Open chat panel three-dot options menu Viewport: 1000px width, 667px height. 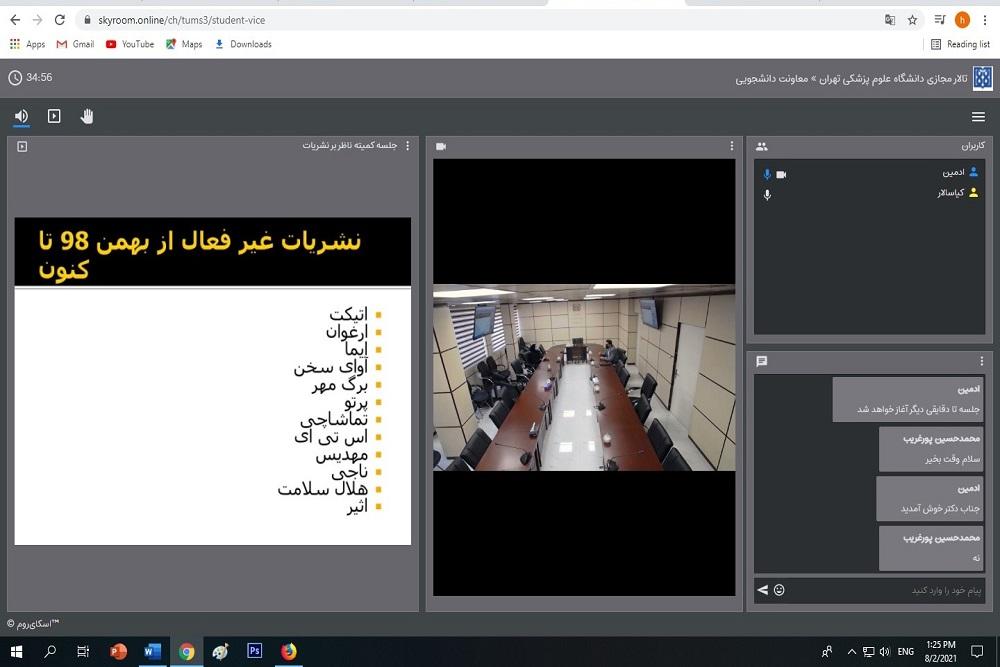982,361
